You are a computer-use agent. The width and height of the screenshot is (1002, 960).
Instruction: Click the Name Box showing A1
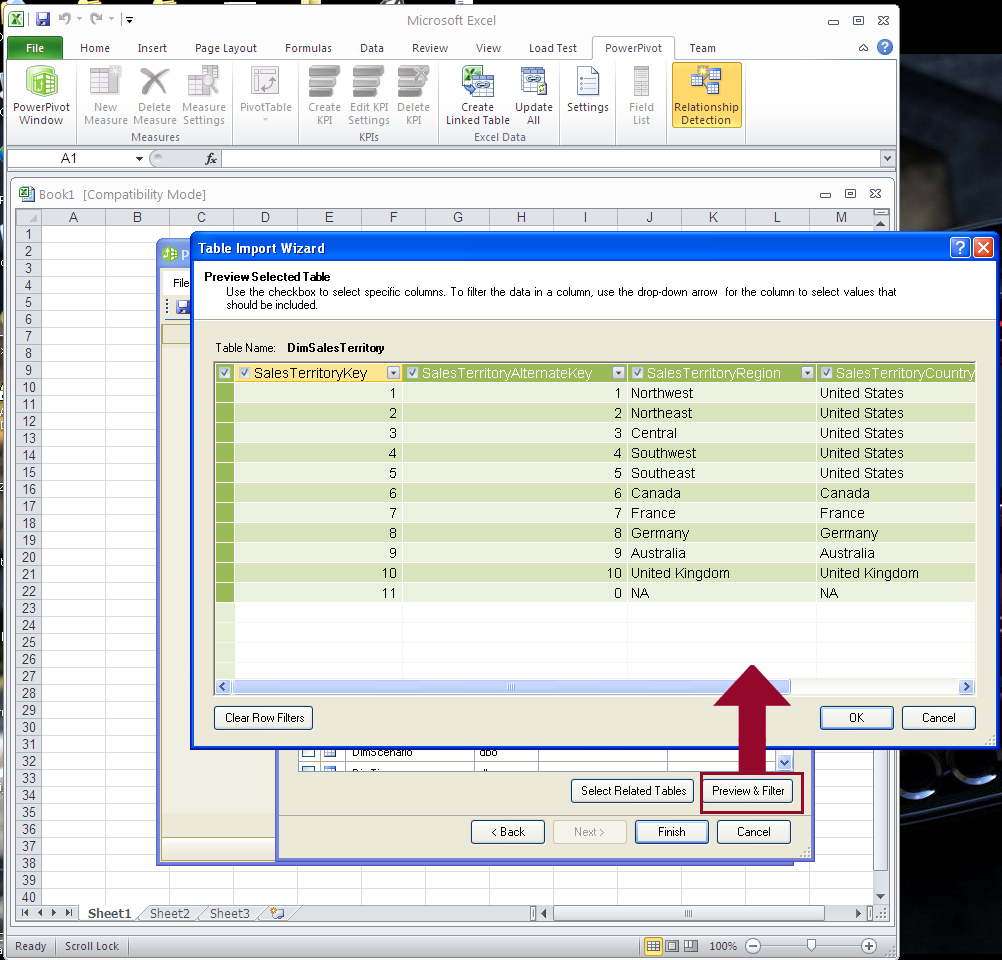[x=69, y=159]
